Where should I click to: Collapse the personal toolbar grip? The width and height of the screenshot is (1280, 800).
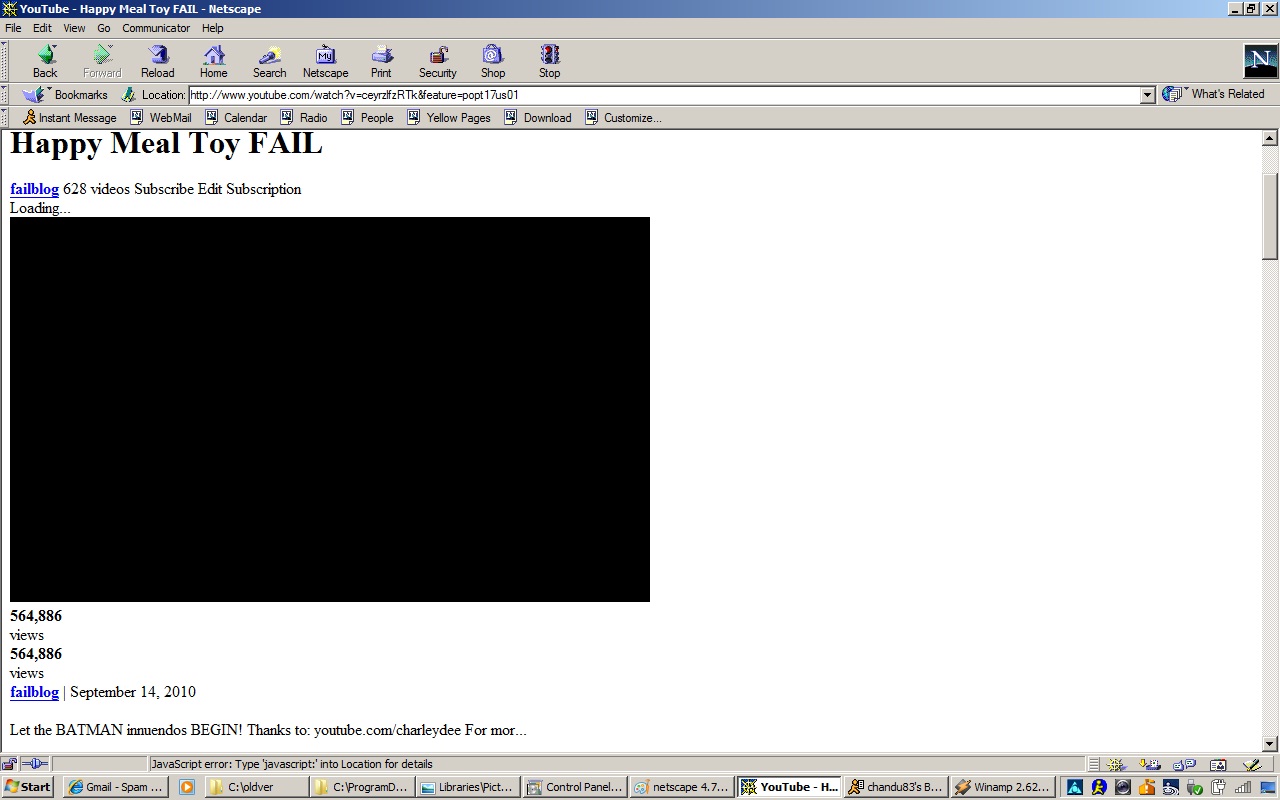point(4,118)
